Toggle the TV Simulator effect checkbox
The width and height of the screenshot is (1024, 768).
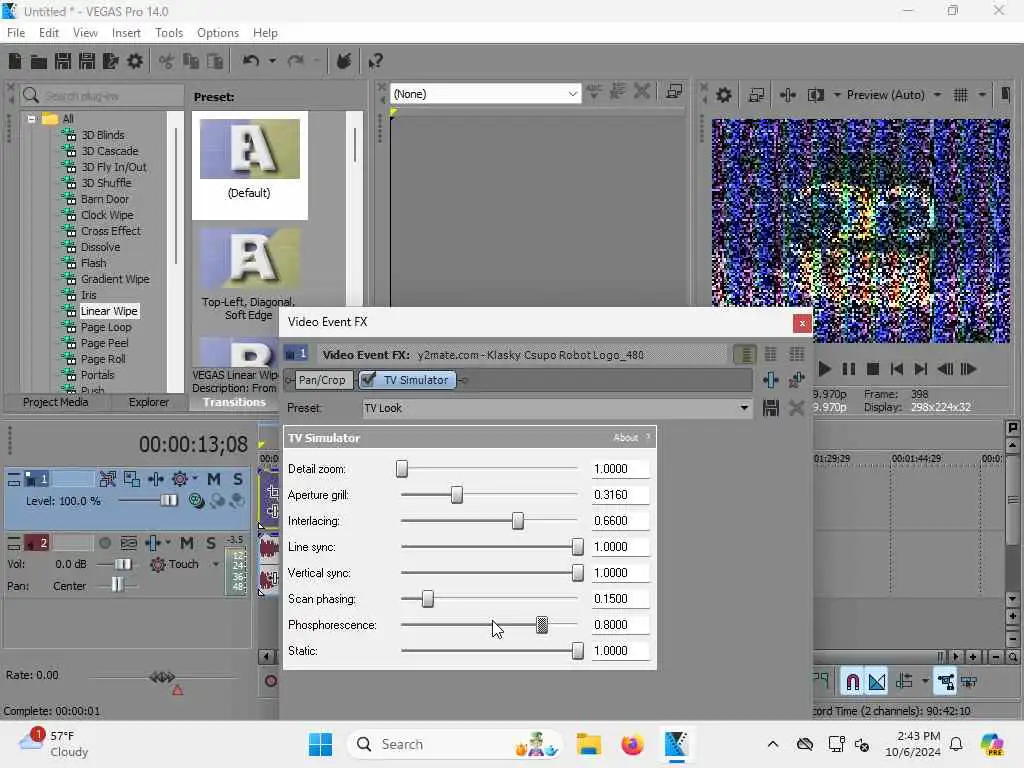click(368, 379)
